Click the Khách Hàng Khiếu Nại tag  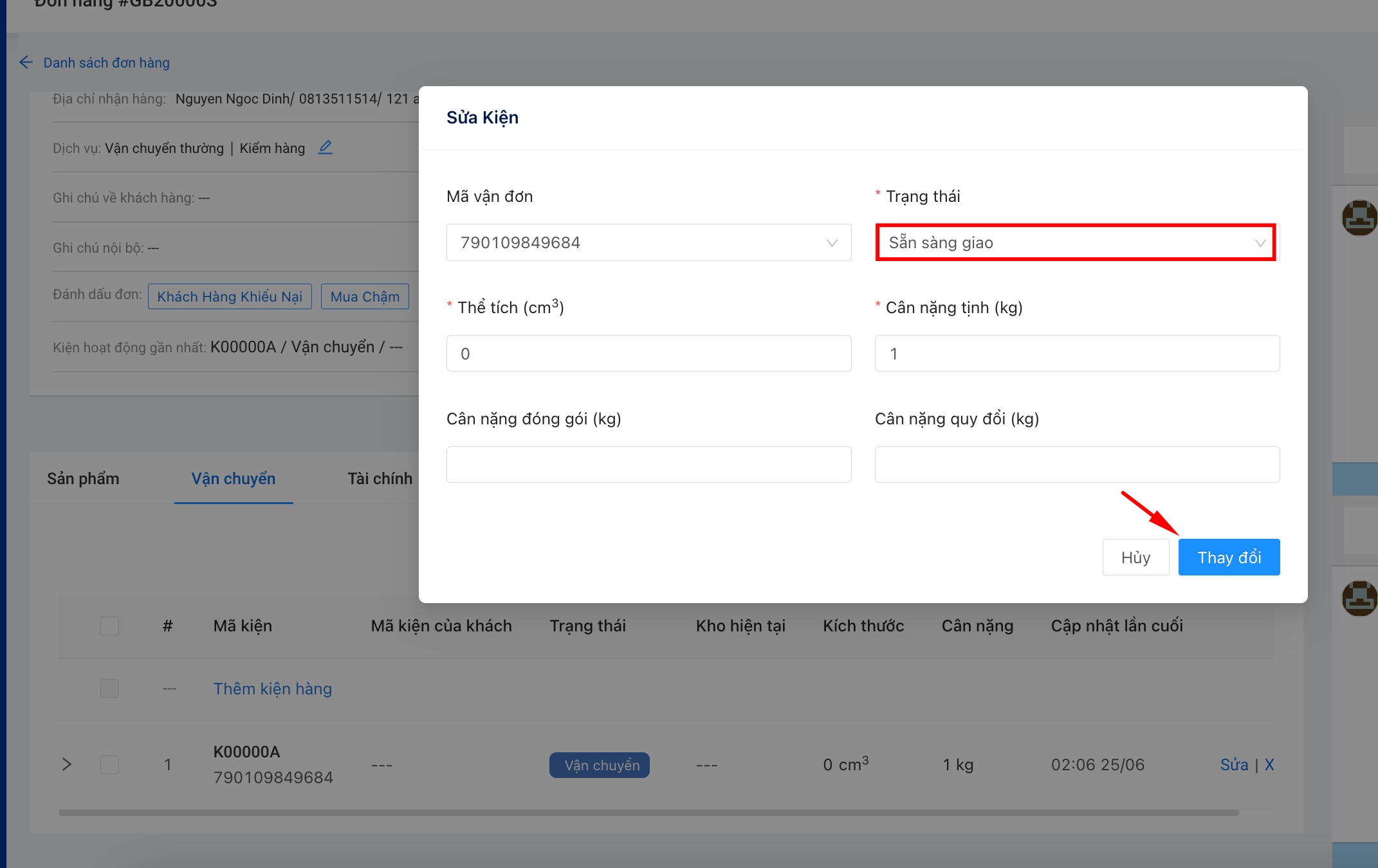pos(230,296)
